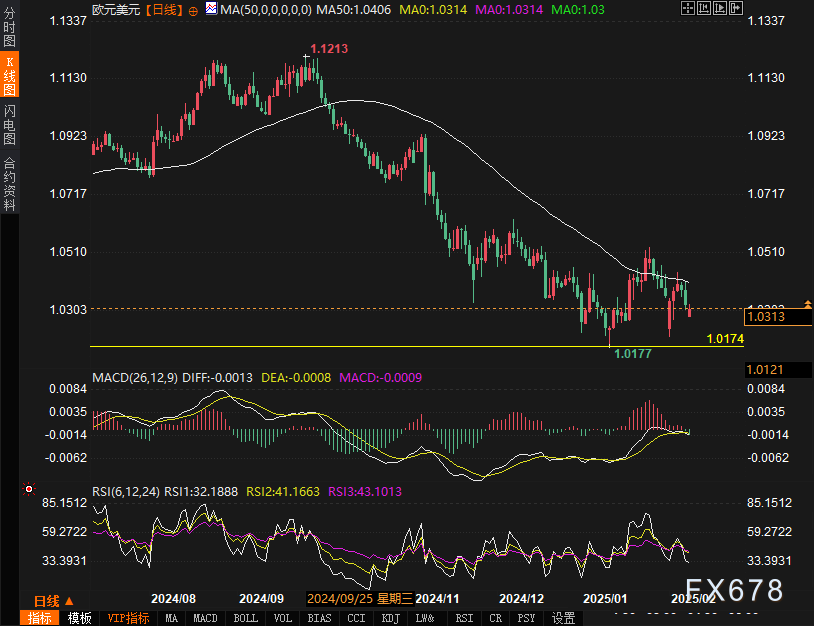The height and width of the screenshot is (626, 814).
Task: Click the 2024/12 date on the time axis
Action: coord(521,598)
